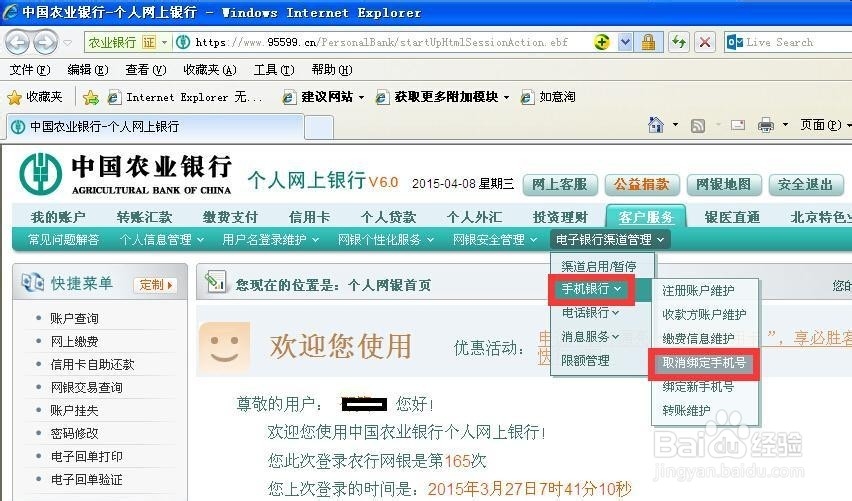Open the 帮助(H) menu
The height and width of the screenshot is (501, 852).
pyautogui.click(x=331, y=70)
